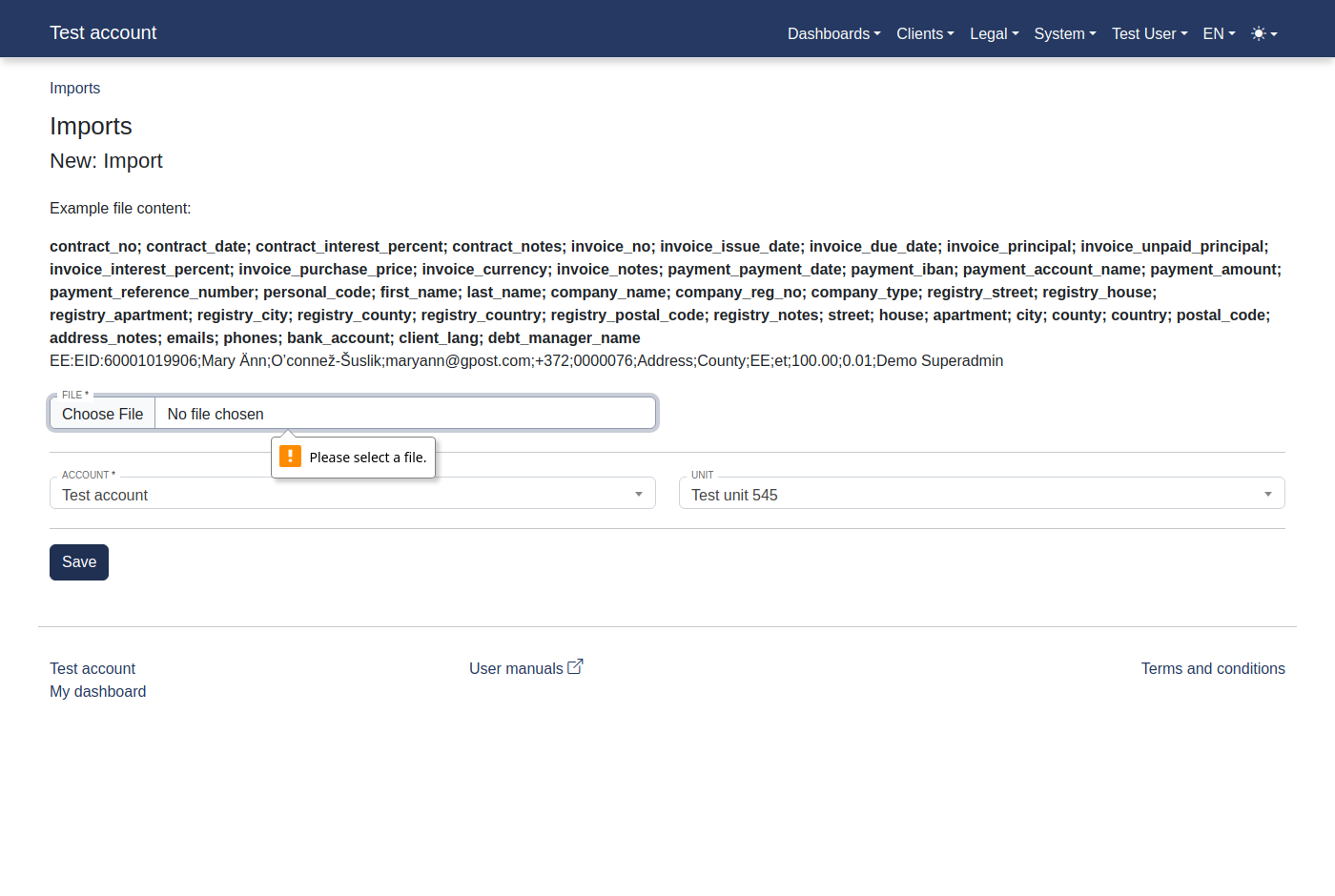Open the Dashboards menu
The width and height of the screenshot is (1335, 896).
(832, 33)
